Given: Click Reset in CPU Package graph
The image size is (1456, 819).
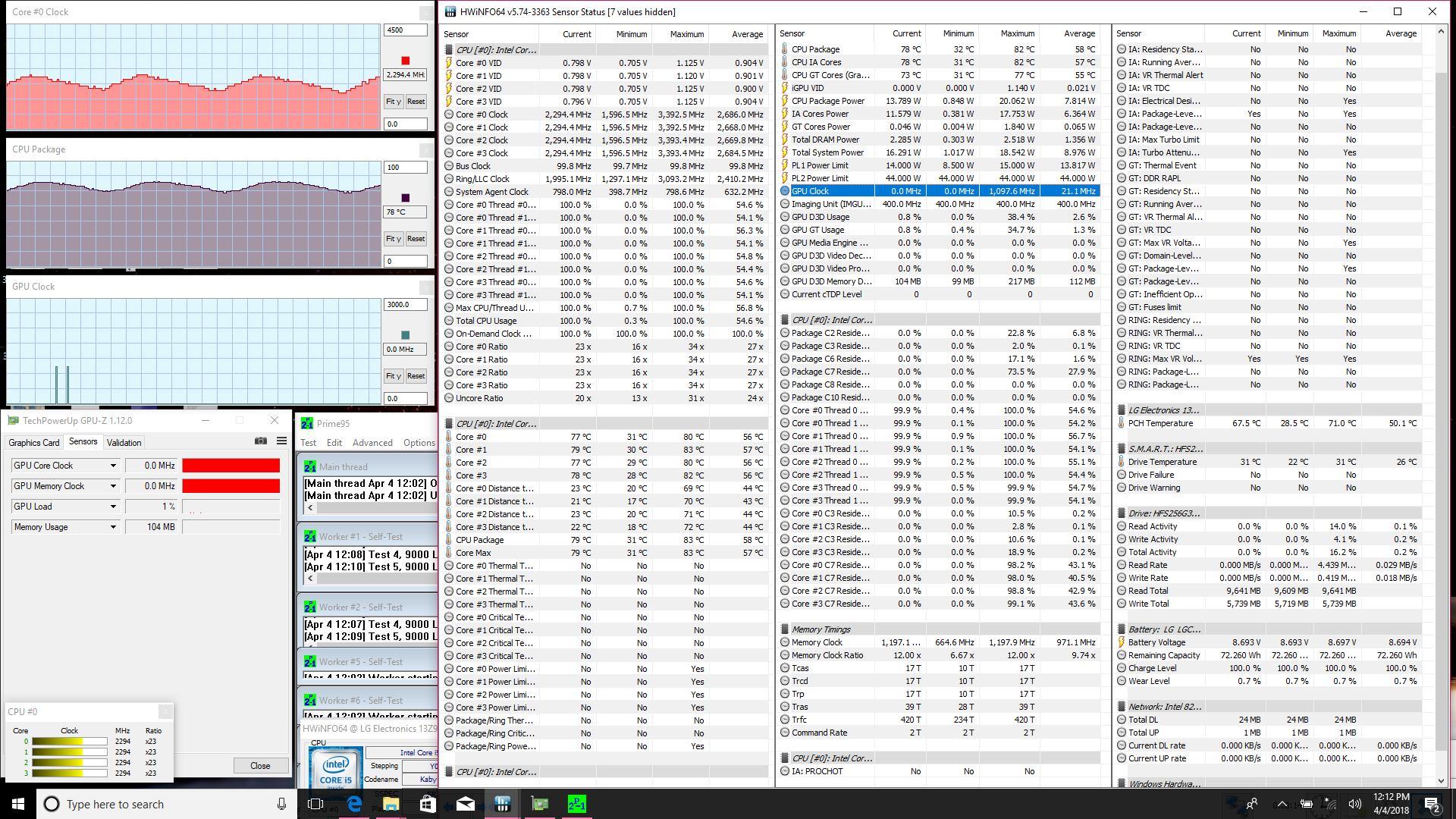Looking at the screenshot, I should [x=416, y=239].
